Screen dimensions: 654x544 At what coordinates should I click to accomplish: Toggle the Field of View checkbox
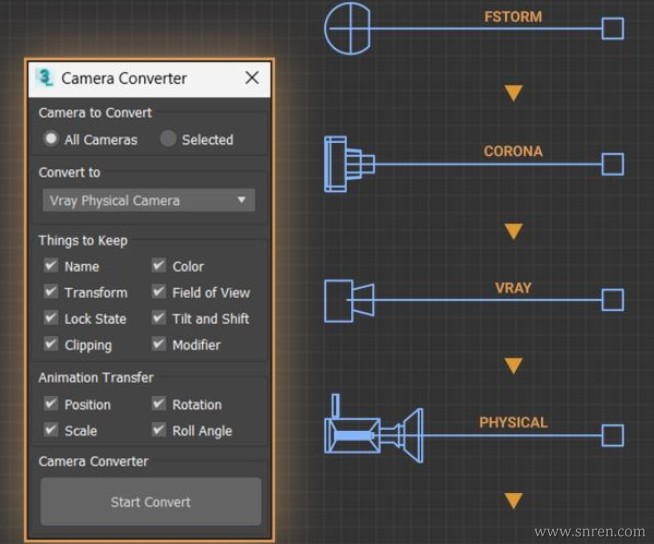(159, 292)
